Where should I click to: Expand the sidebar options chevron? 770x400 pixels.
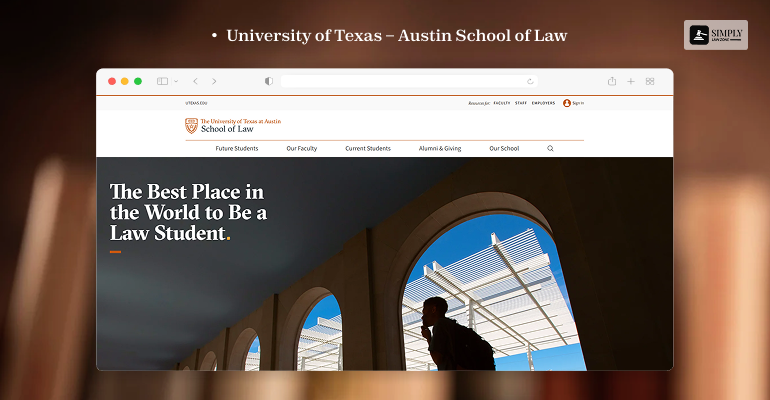pyautogui.click(x=176, y=81)
